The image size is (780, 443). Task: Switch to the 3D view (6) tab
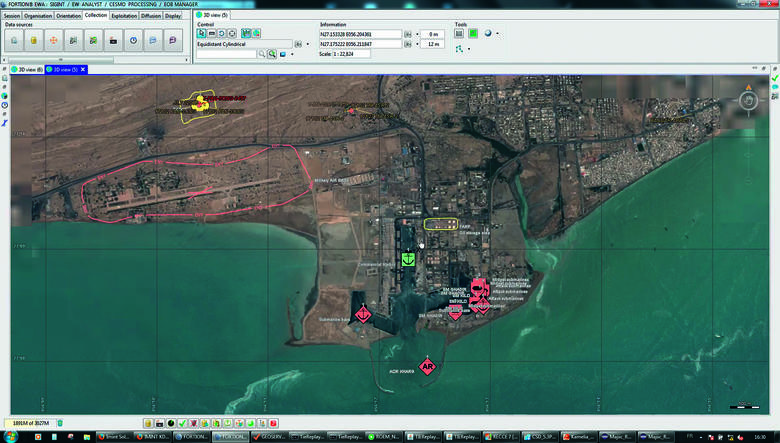[24, 69]
